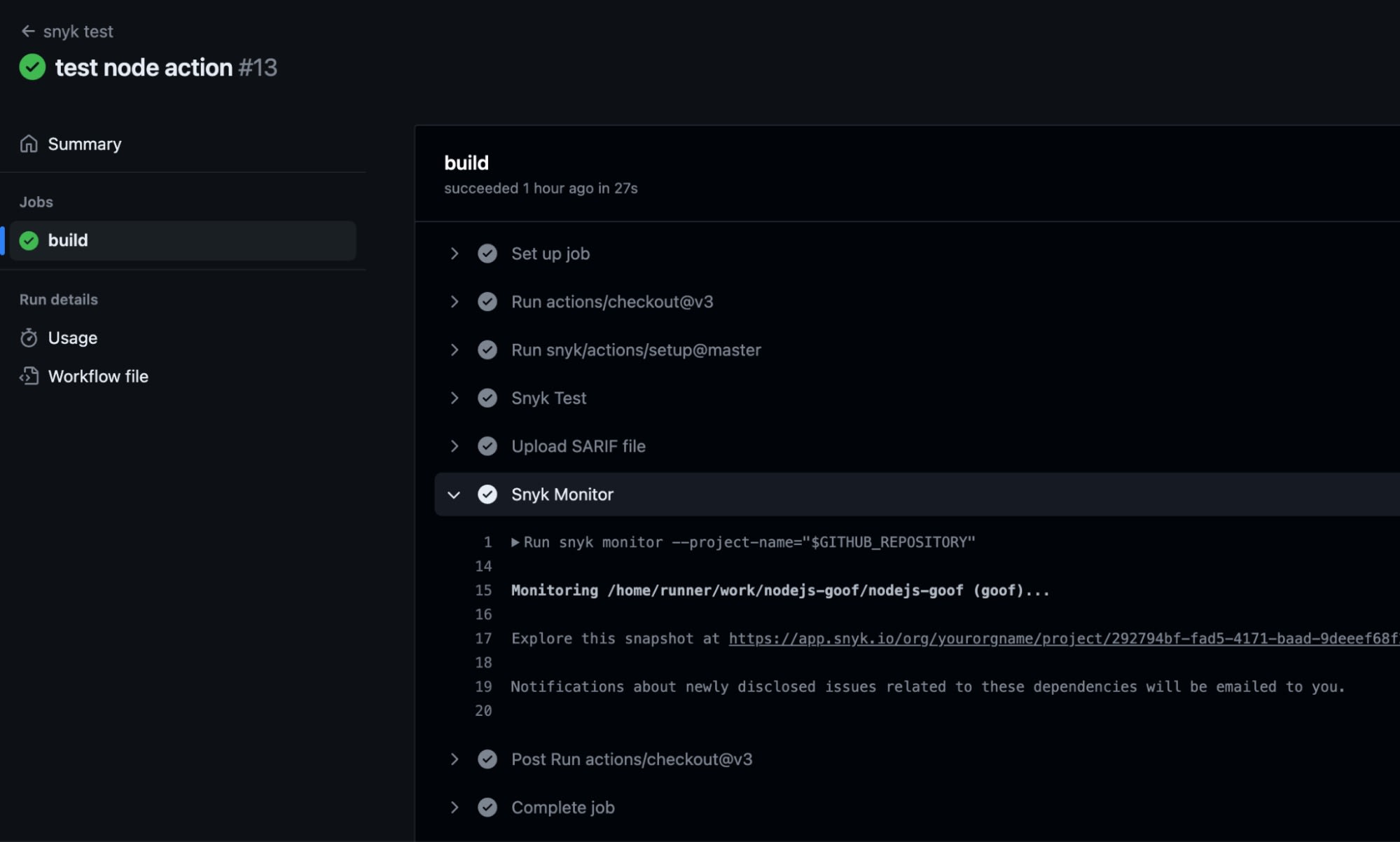Expand the Upload SARIF file step

pos(455,446)
